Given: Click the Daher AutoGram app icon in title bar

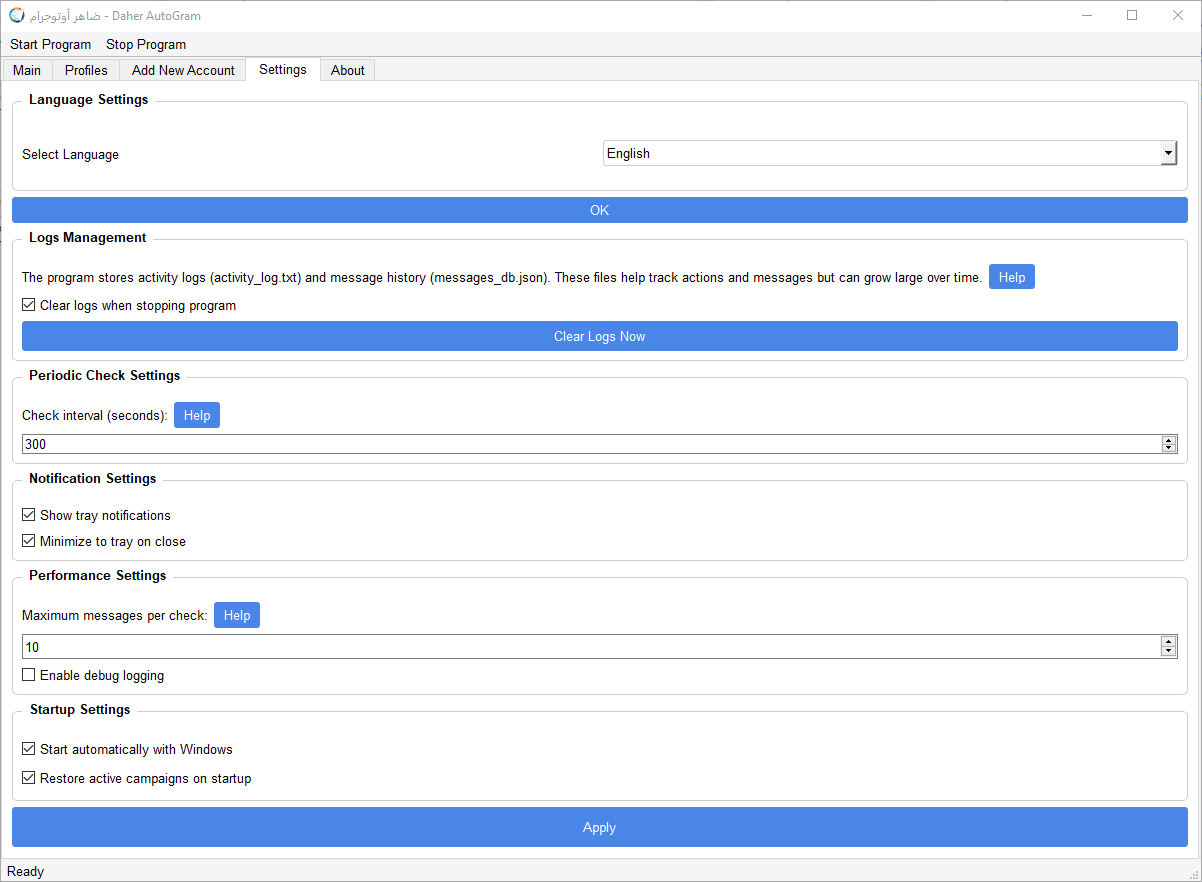Looking at the screenshot, I should (x=17, y=16).
